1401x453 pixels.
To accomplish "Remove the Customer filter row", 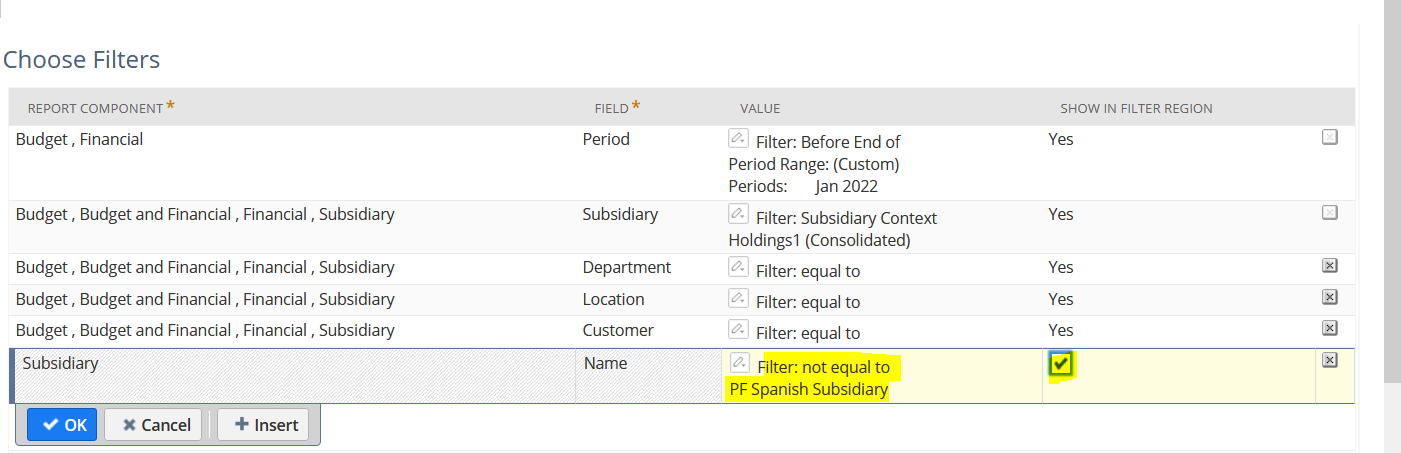I will coord(1329,328).
